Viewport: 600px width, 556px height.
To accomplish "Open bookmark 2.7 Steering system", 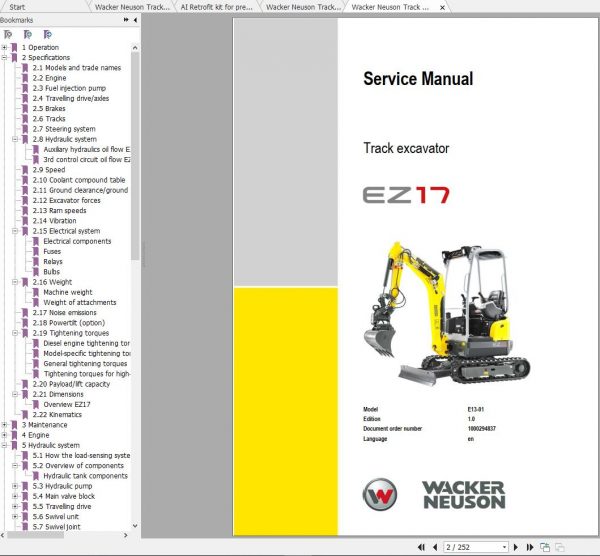I will 64,129.
